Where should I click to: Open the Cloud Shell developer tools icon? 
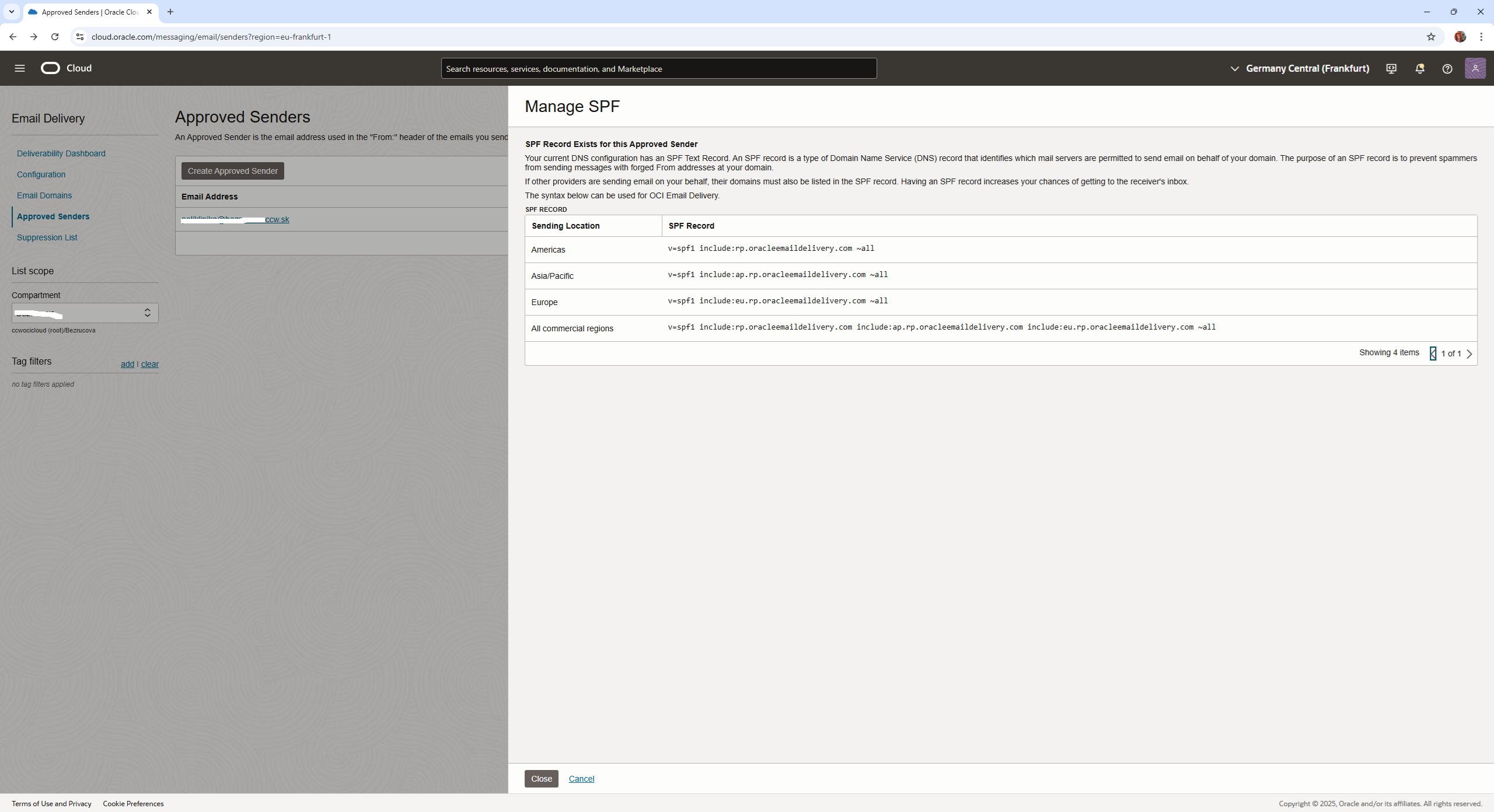pos(1391,68)
